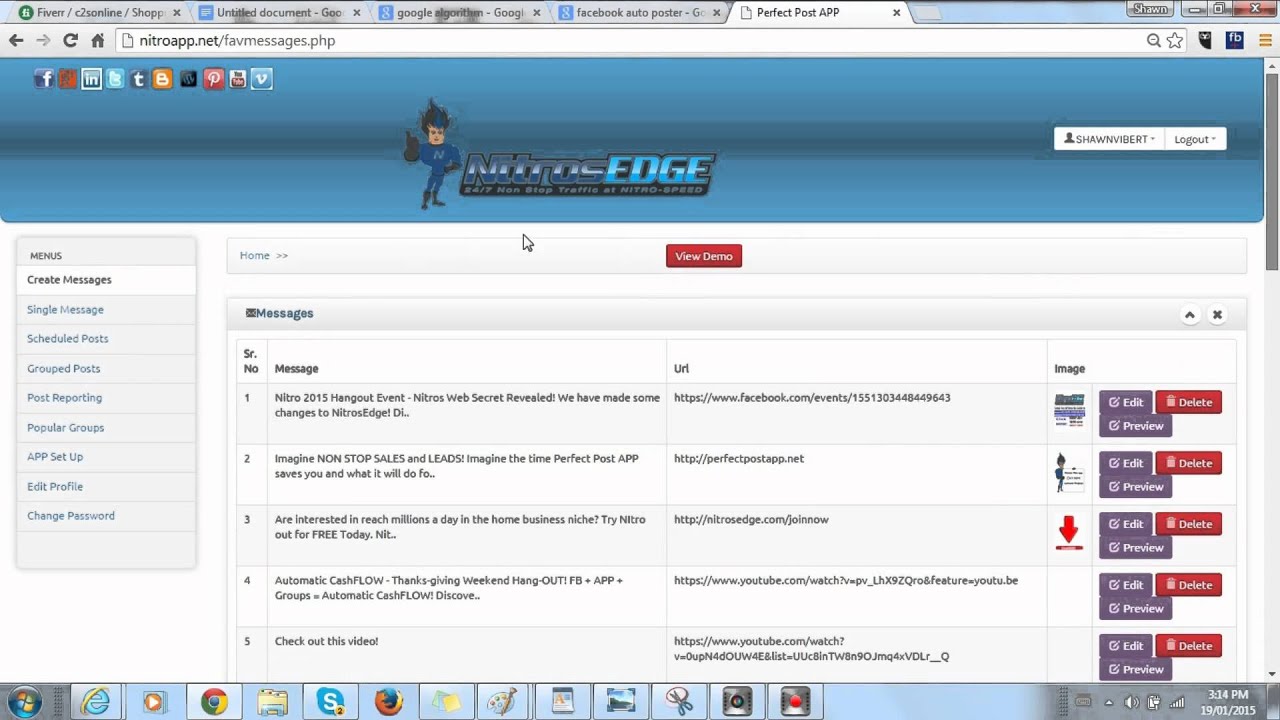Screen dimensions: 1280x720
Task: Open the orange Blogger icon in header
Action: 162,79
